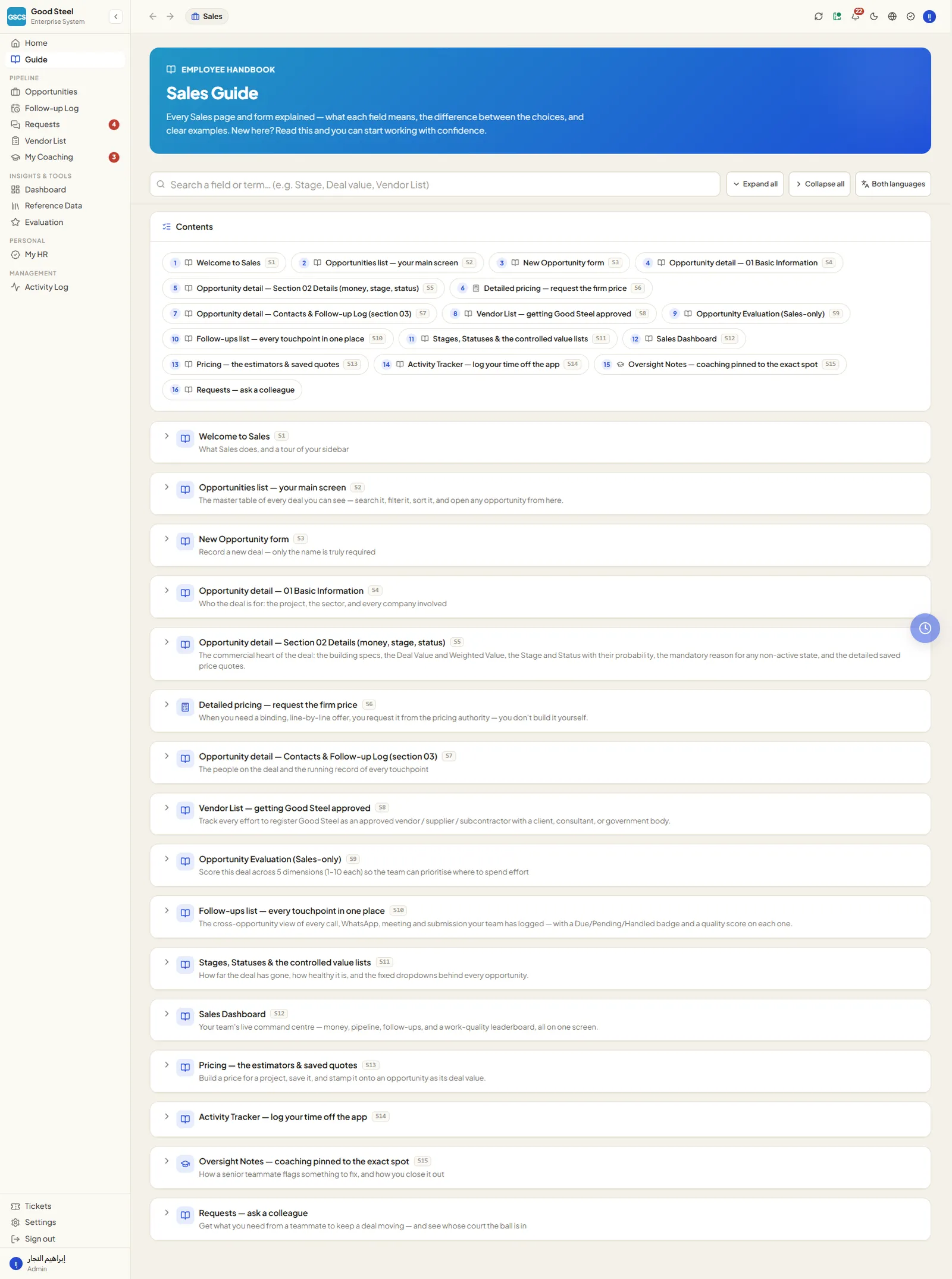Jump to Sales Dashboard contents chip

(684, 339)
